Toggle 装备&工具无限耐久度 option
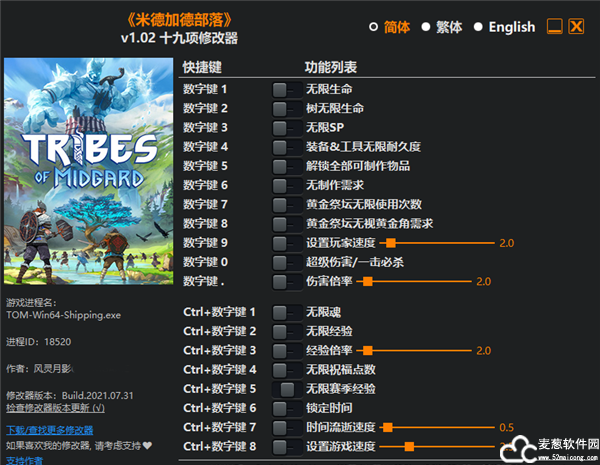The height and width of the screenshot is (465, 600). coord(287,147)
